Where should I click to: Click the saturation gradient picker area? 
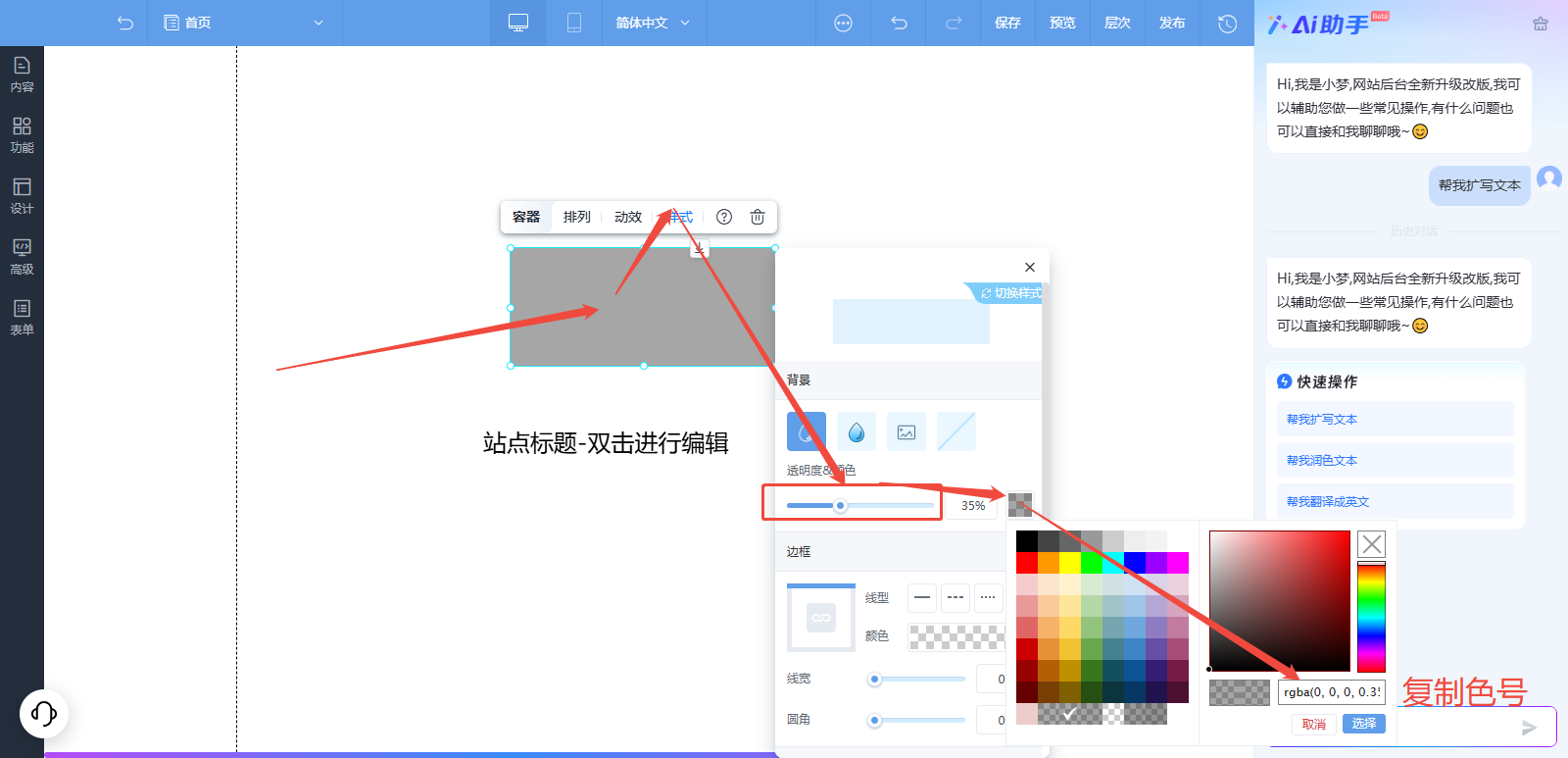[1280, 601]
